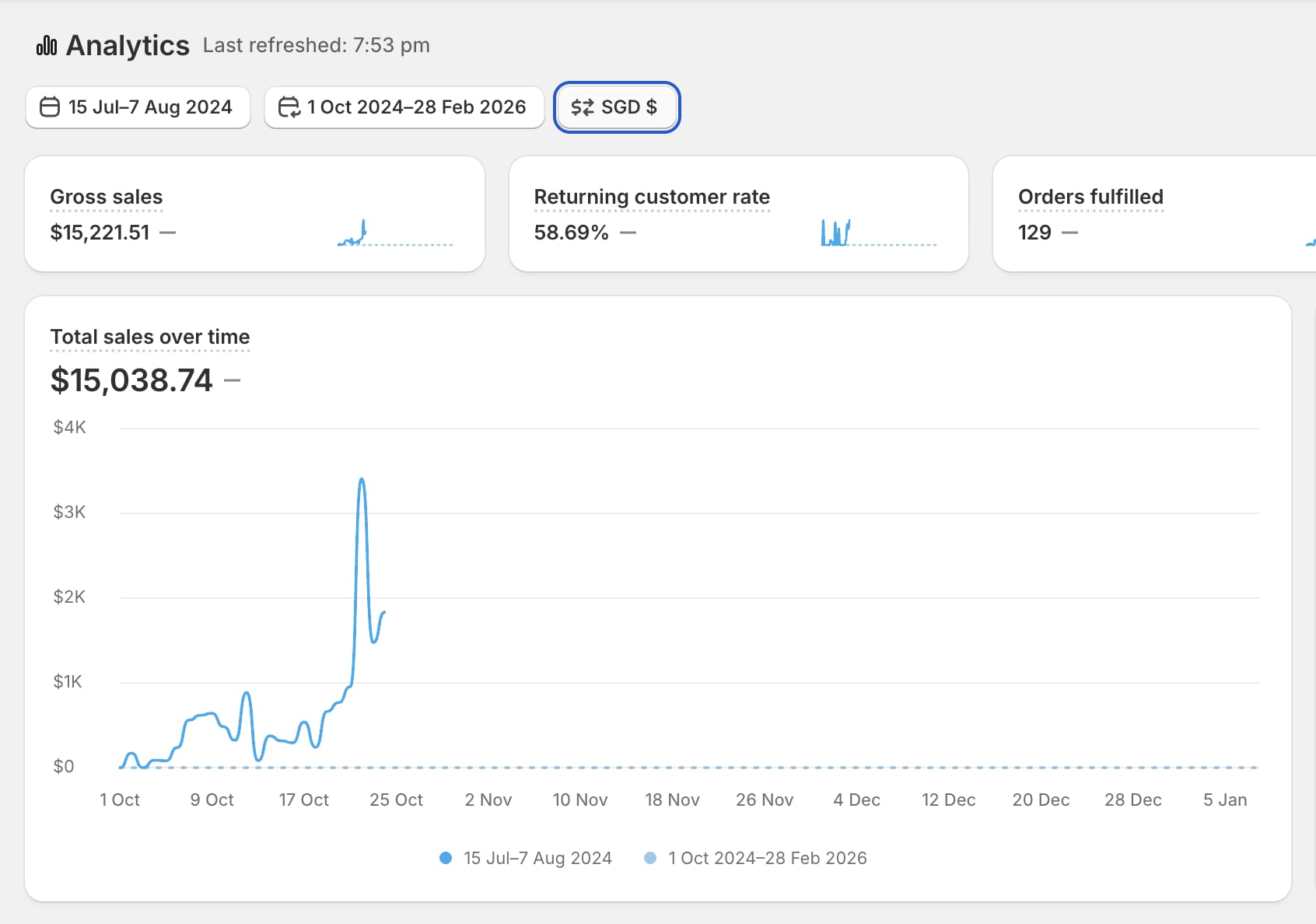Open the SGD $ currency selector
Screen dimensions: 1316x924
click(x=617, y=107)
